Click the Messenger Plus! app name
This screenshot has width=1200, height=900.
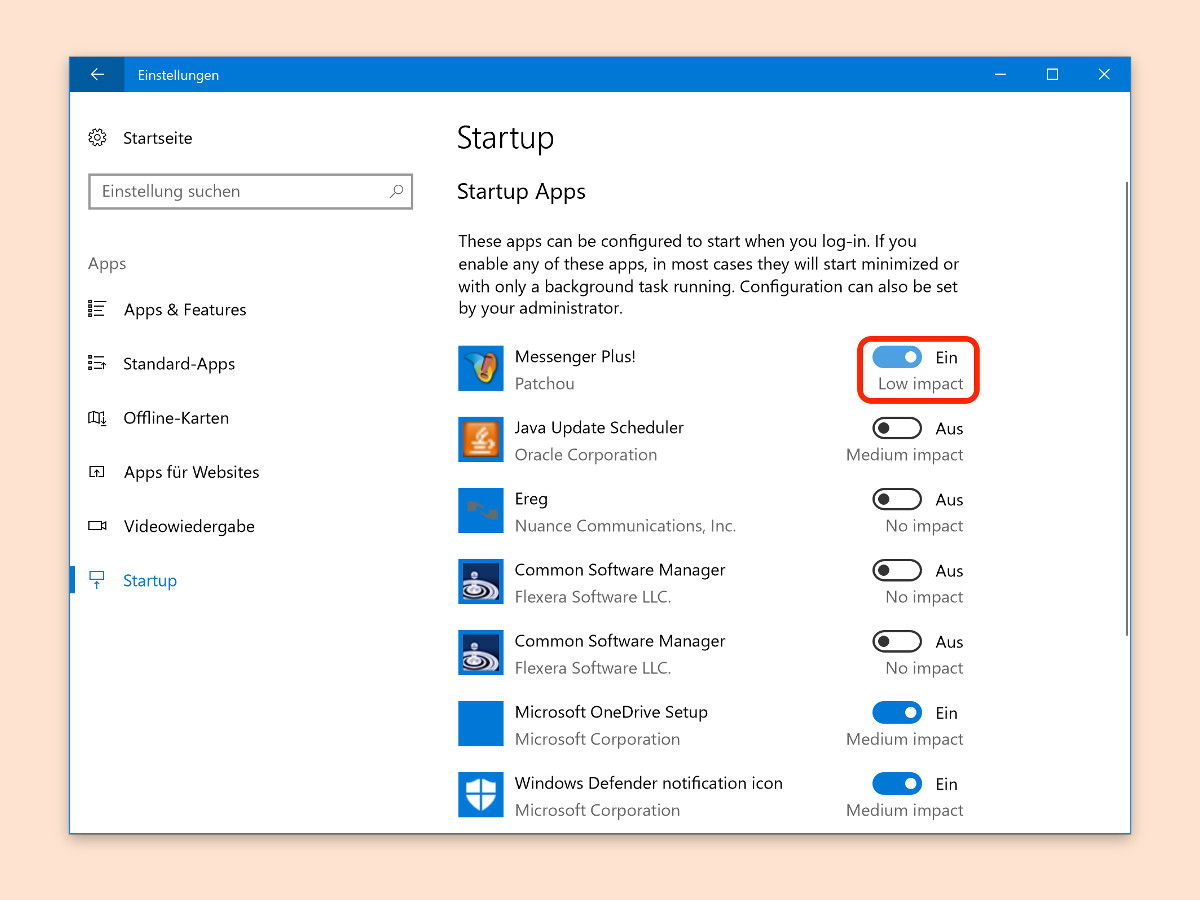(575, 357)
